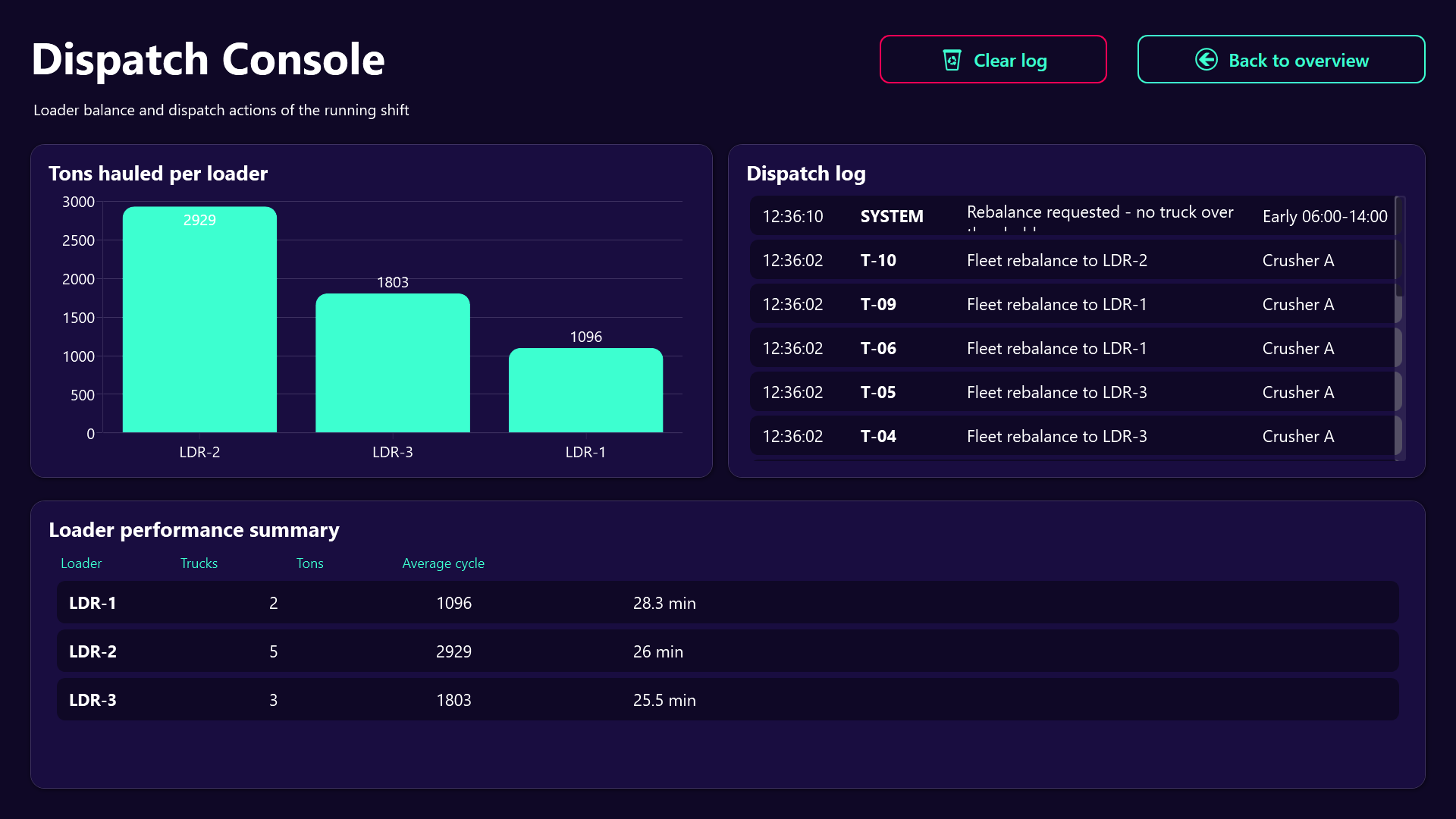Click the trucks count 3 for LDR-3
This screenshot has height=819, width=1456.
tap(274, 700)
